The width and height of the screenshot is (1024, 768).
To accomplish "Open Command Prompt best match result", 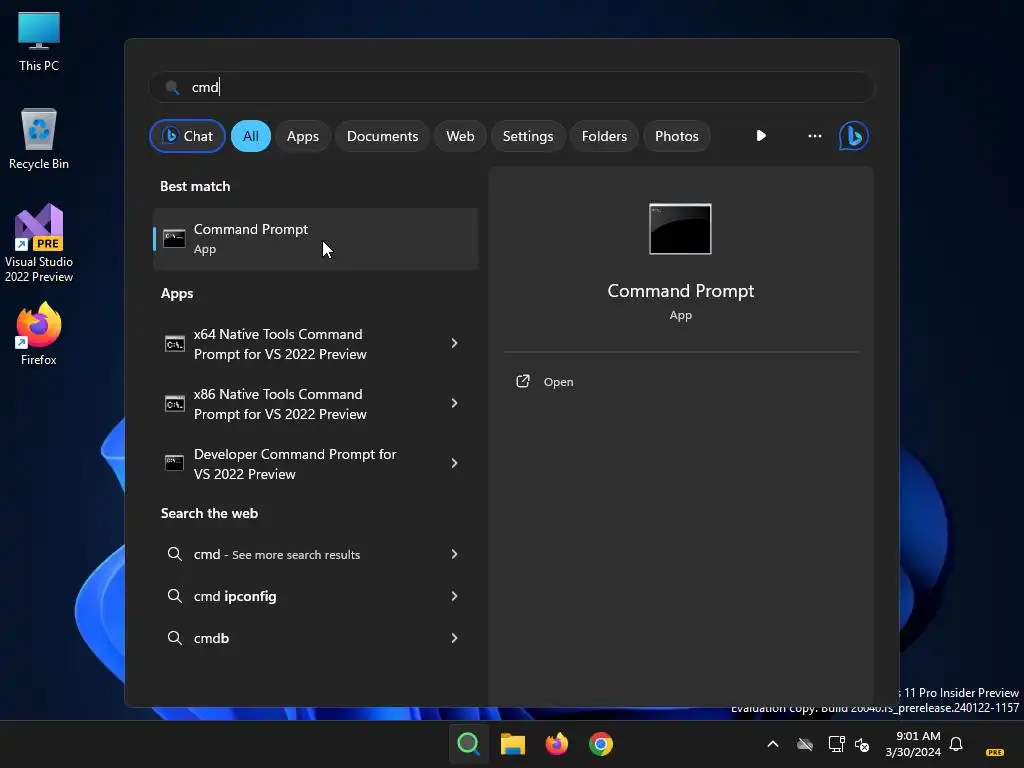I will [x=315, y=239].
